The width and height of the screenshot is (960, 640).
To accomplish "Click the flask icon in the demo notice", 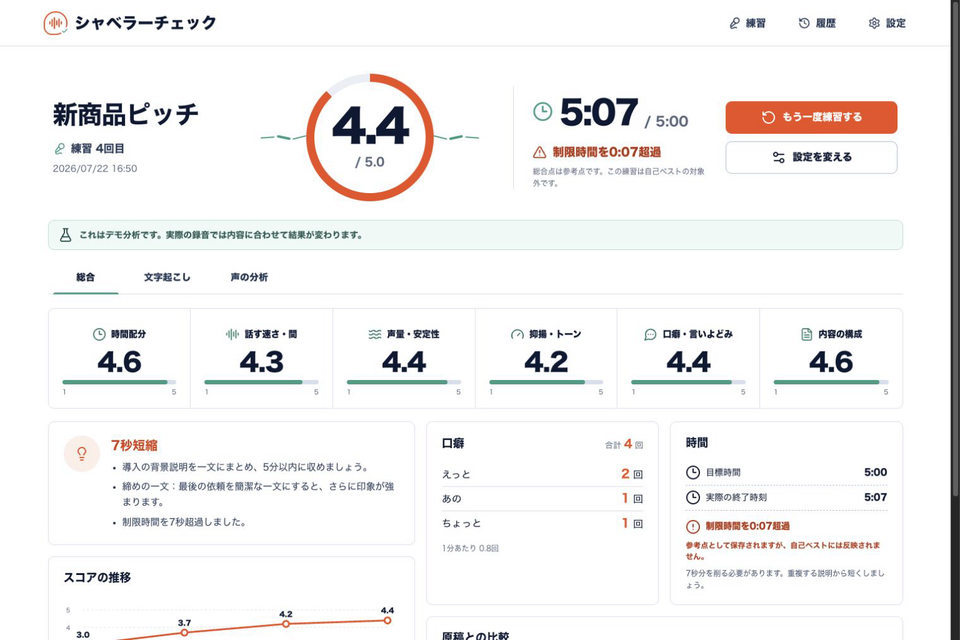I will coord(66,235).
